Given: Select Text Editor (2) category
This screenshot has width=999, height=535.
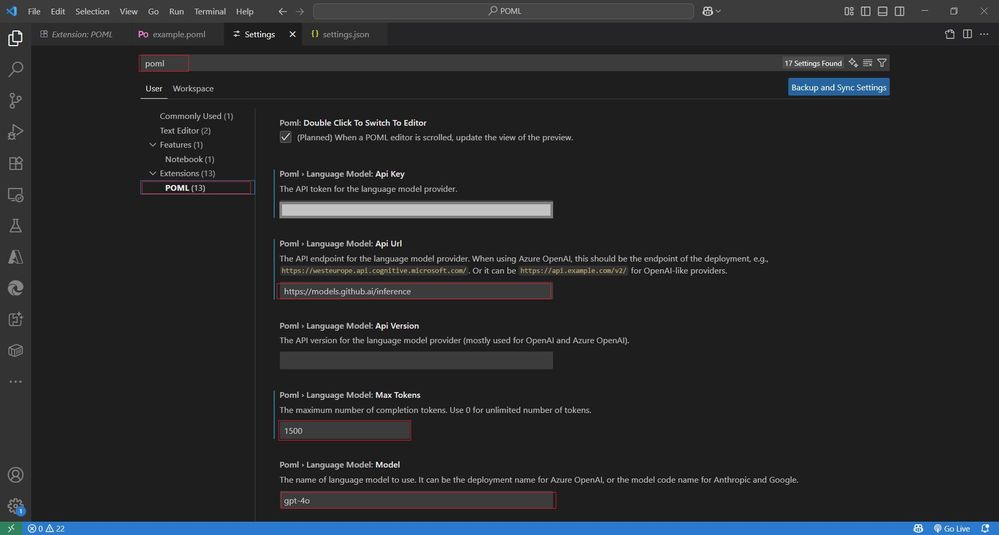Looking at the screenshot, I should click(185, 131).
